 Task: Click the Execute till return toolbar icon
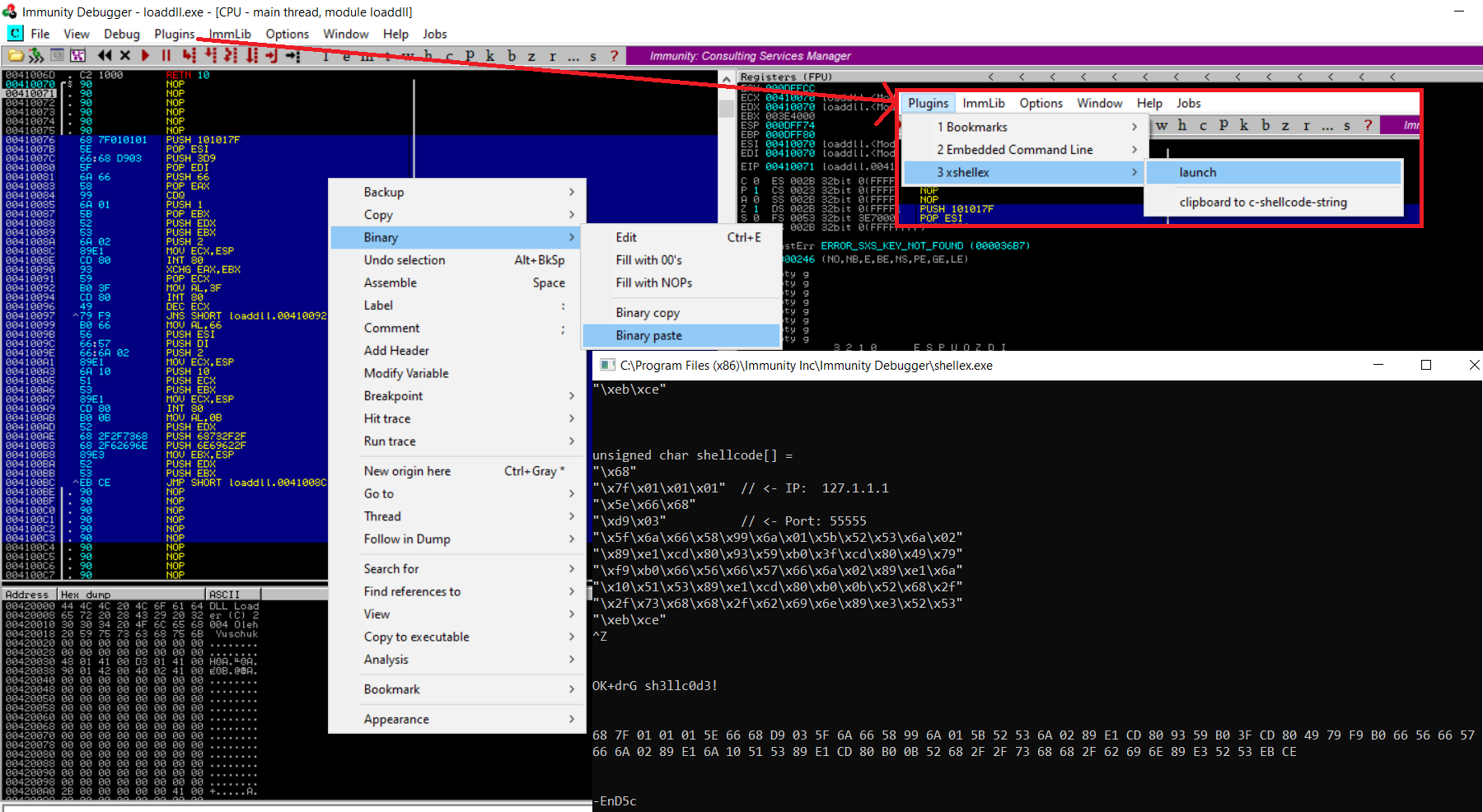(x=272, y=56)
